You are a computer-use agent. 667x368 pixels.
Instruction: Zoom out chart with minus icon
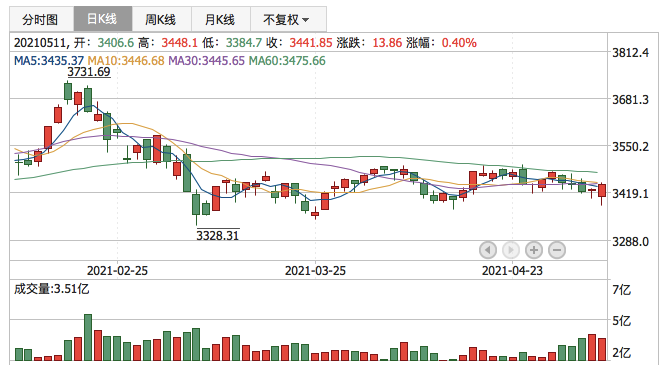pyautogui.click(x=557, y=250)
